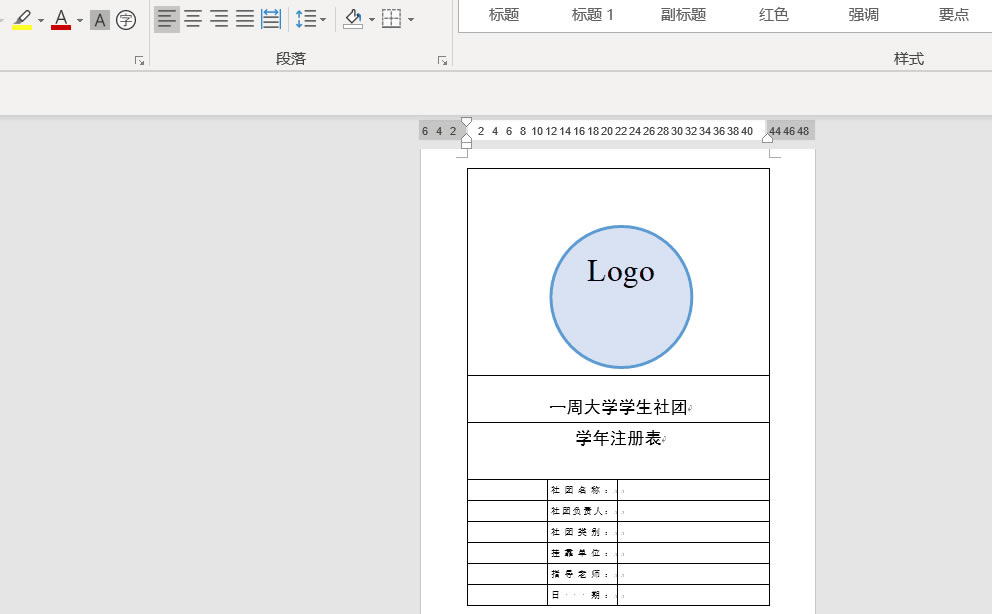Select the text highlight color tool
The width and height of the screenshot is (992, 614).
(22, 17)
